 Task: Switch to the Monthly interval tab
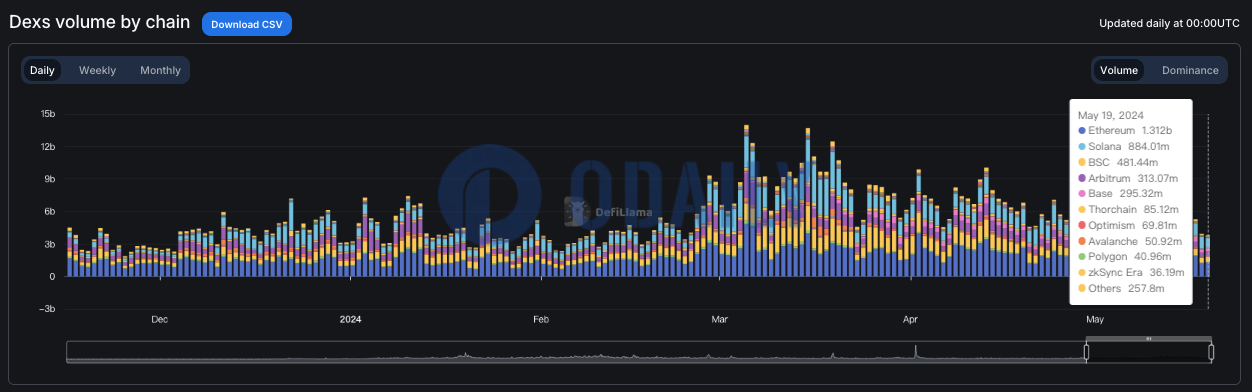point(160,70)
